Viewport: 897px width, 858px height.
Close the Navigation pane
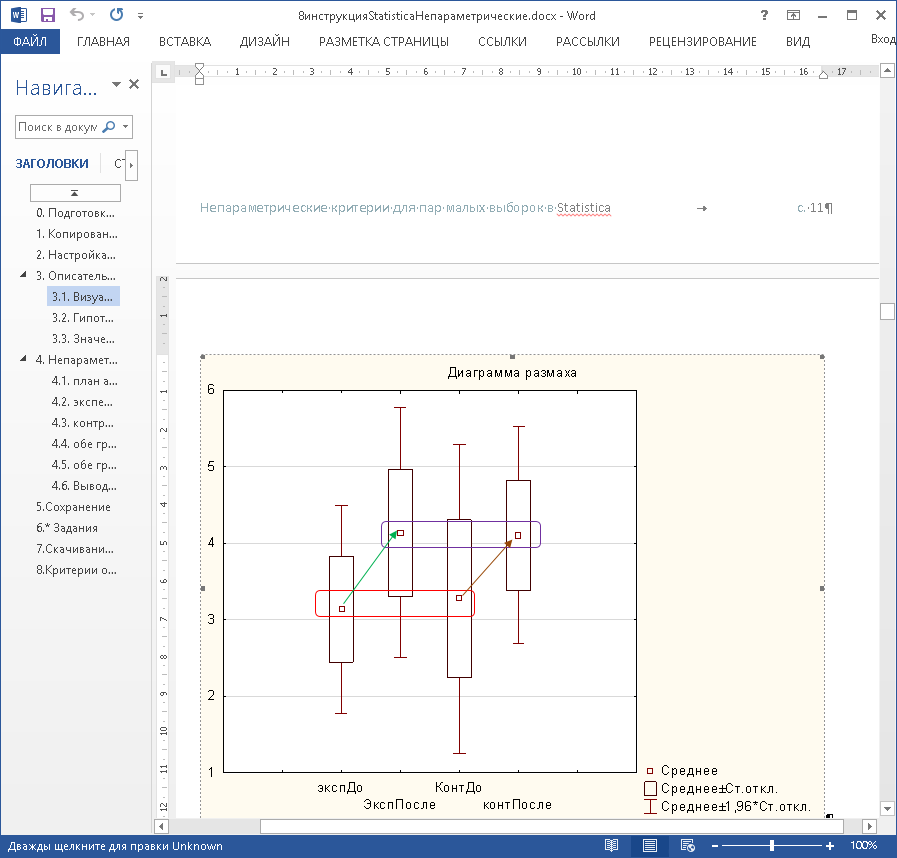(x=134, y=85)
